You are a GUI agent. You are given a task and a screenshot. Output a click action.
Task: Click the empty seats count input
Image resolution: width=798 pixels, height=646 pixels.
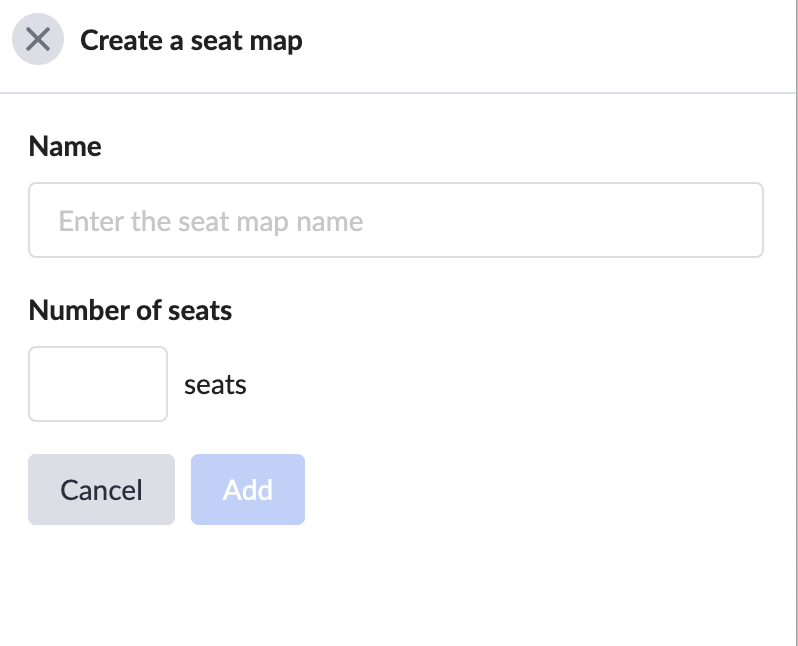[x=98, y=384]
